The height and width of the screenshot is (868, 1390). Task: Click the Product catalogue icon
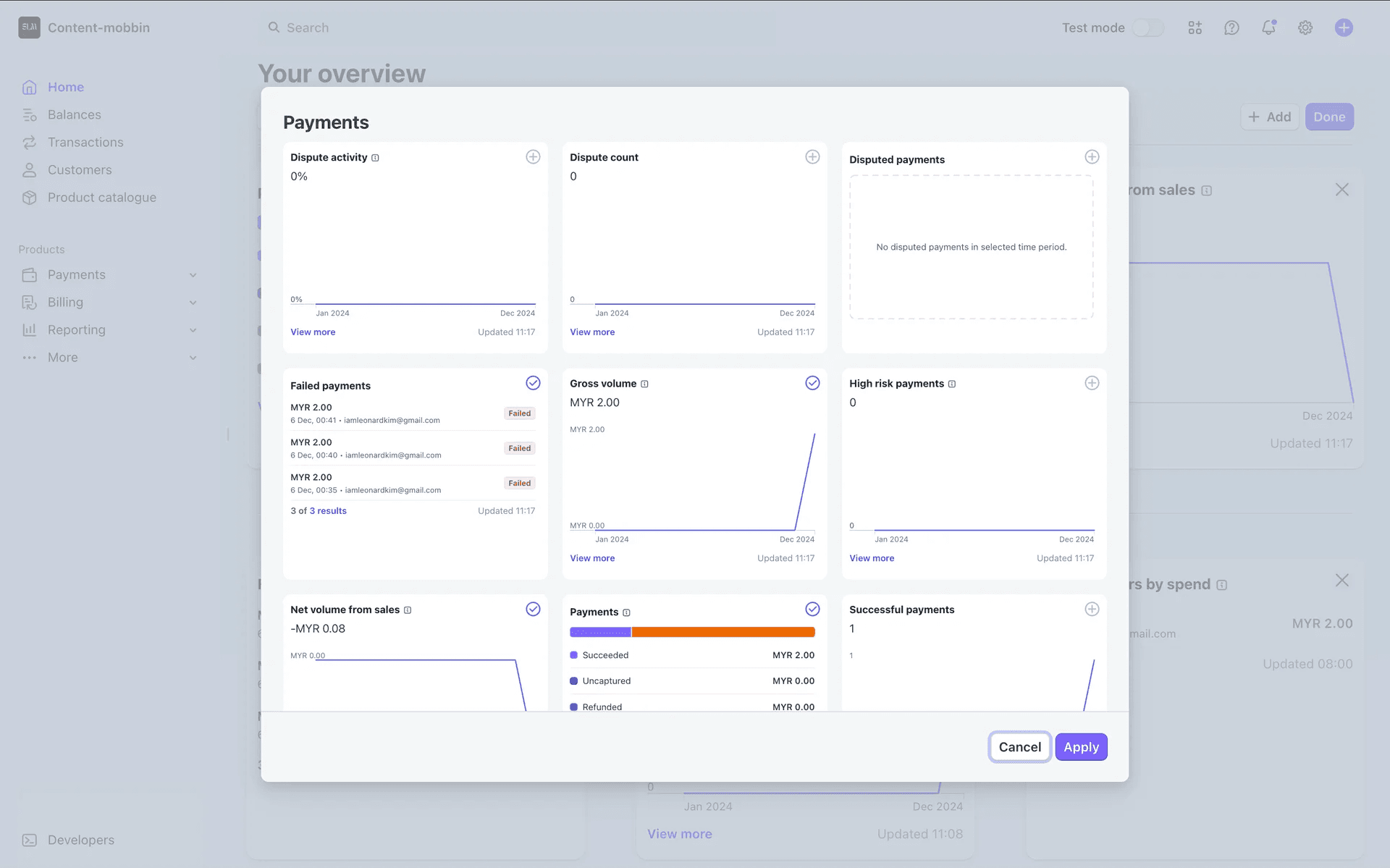pyautogui.click(x=29, y=197)
